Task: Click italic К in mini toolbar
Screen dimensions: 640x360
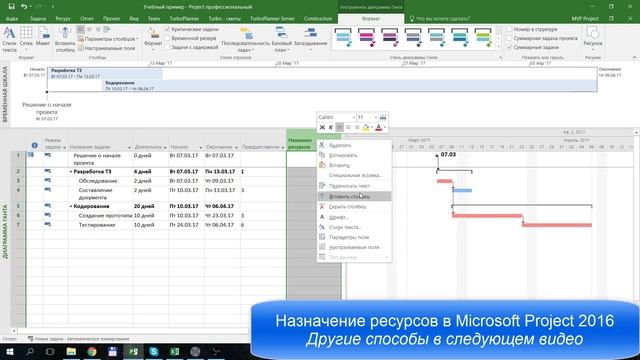Action: [331, 127]
